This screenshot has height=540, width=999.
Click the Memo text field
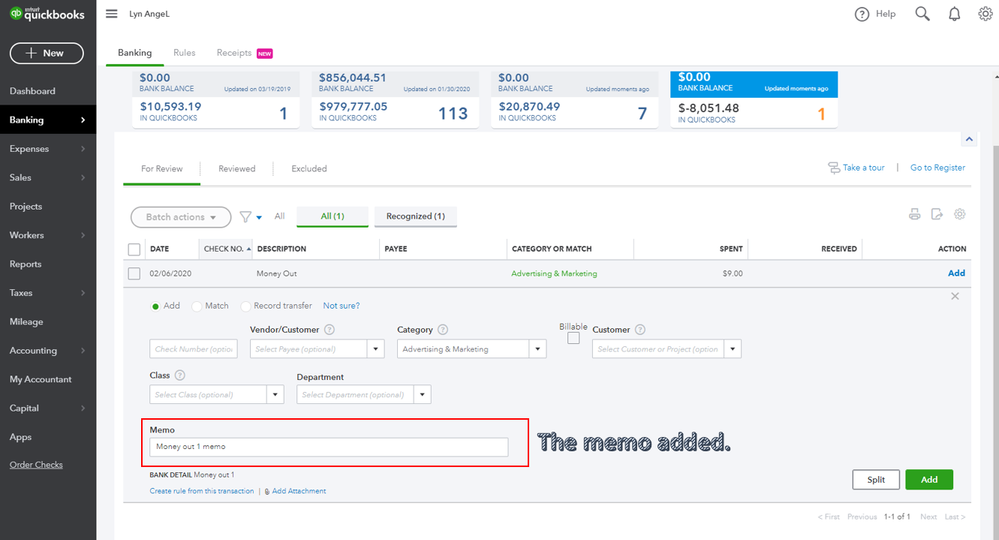tap(329, 447)
